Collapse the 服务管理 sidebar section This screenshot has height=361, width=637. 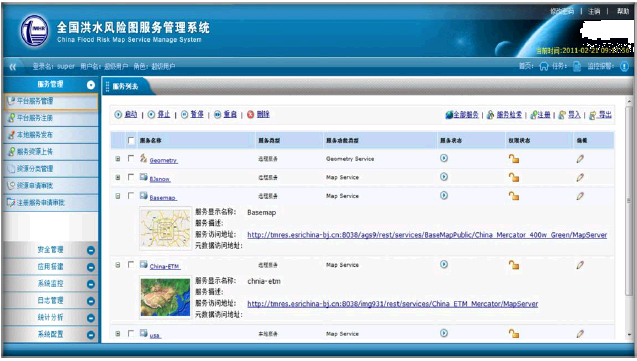[x=91, y=85]
